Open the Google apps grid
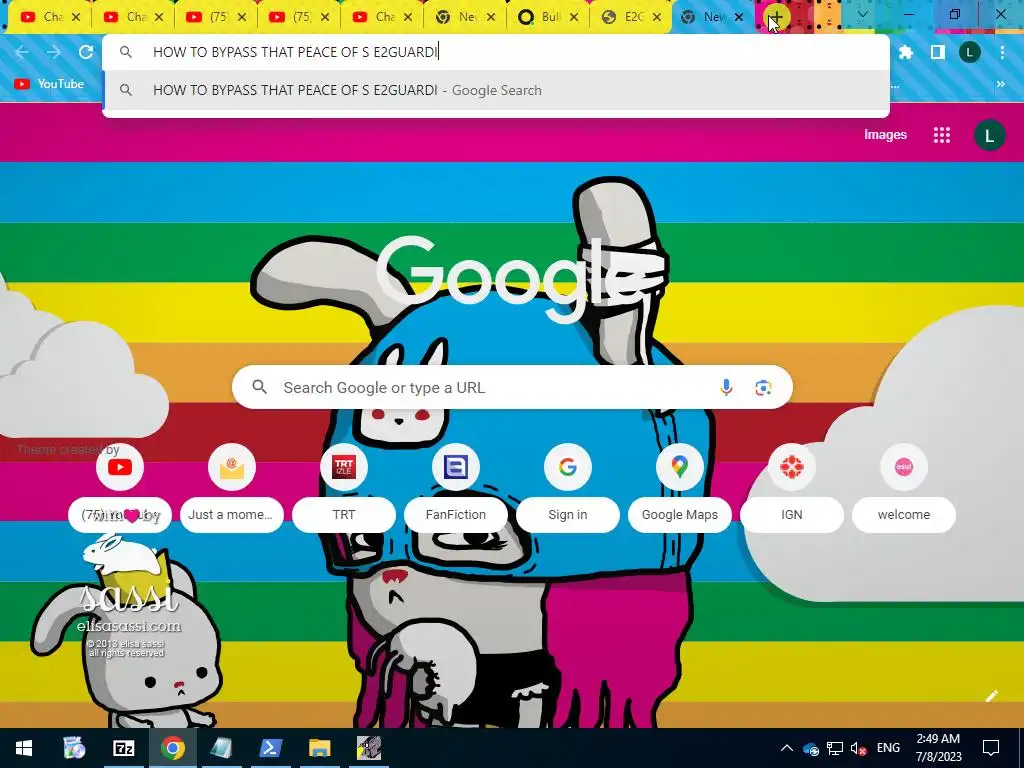 tap(941, 135)
